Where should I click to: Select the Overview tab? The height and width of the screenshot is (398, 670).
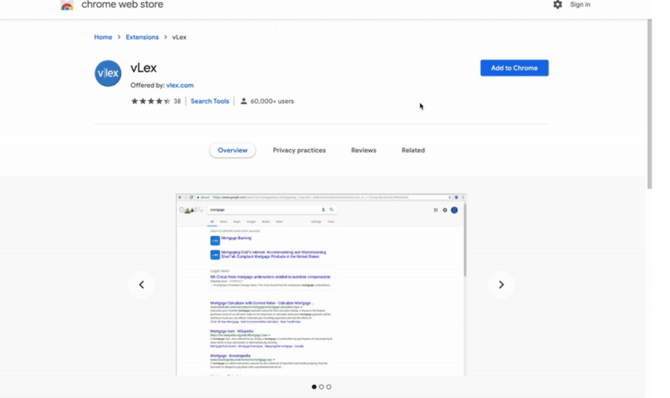(x=232, y=150)
